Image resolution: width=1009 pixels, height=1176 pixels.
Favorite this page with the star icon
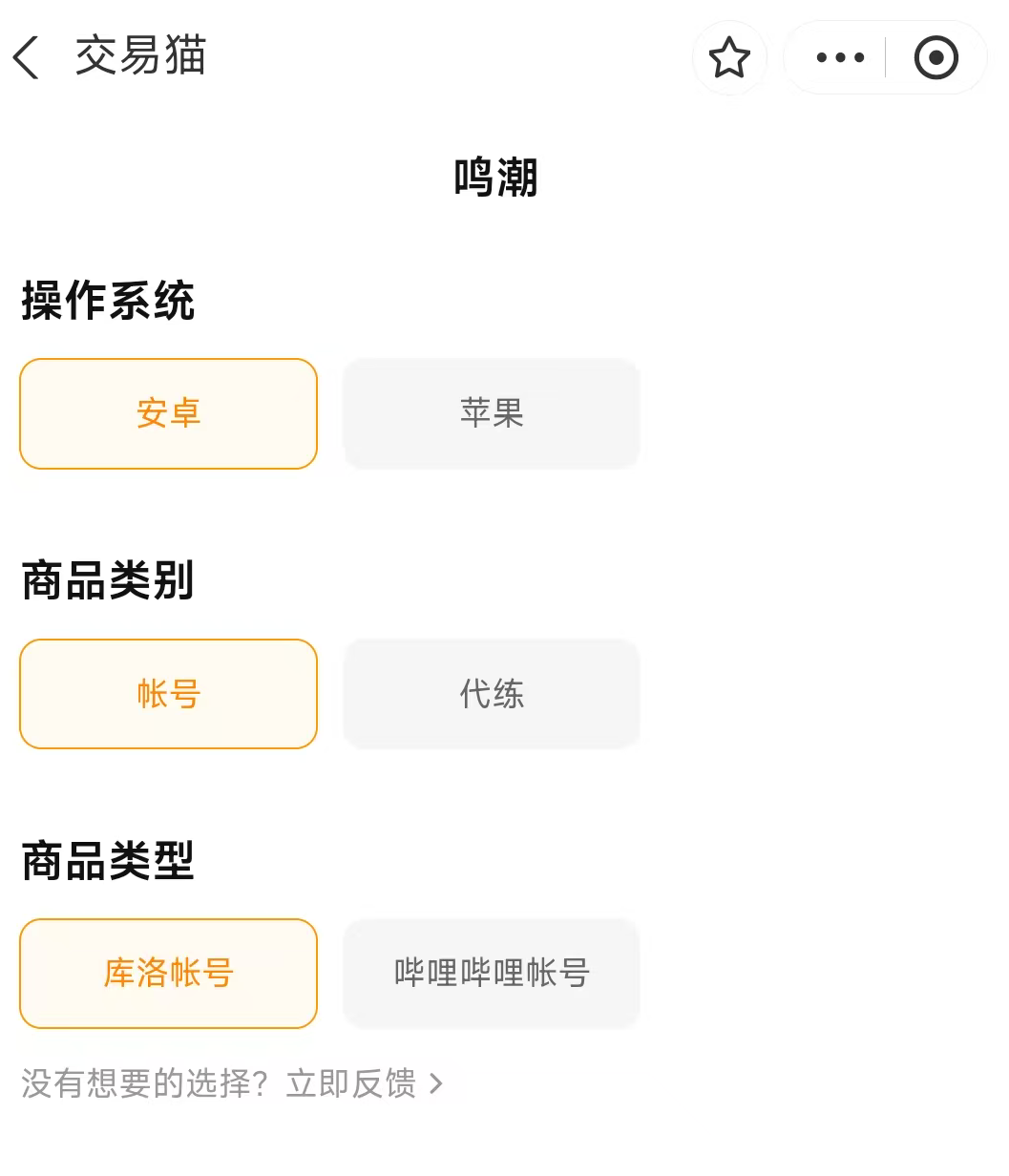(729, 57)
